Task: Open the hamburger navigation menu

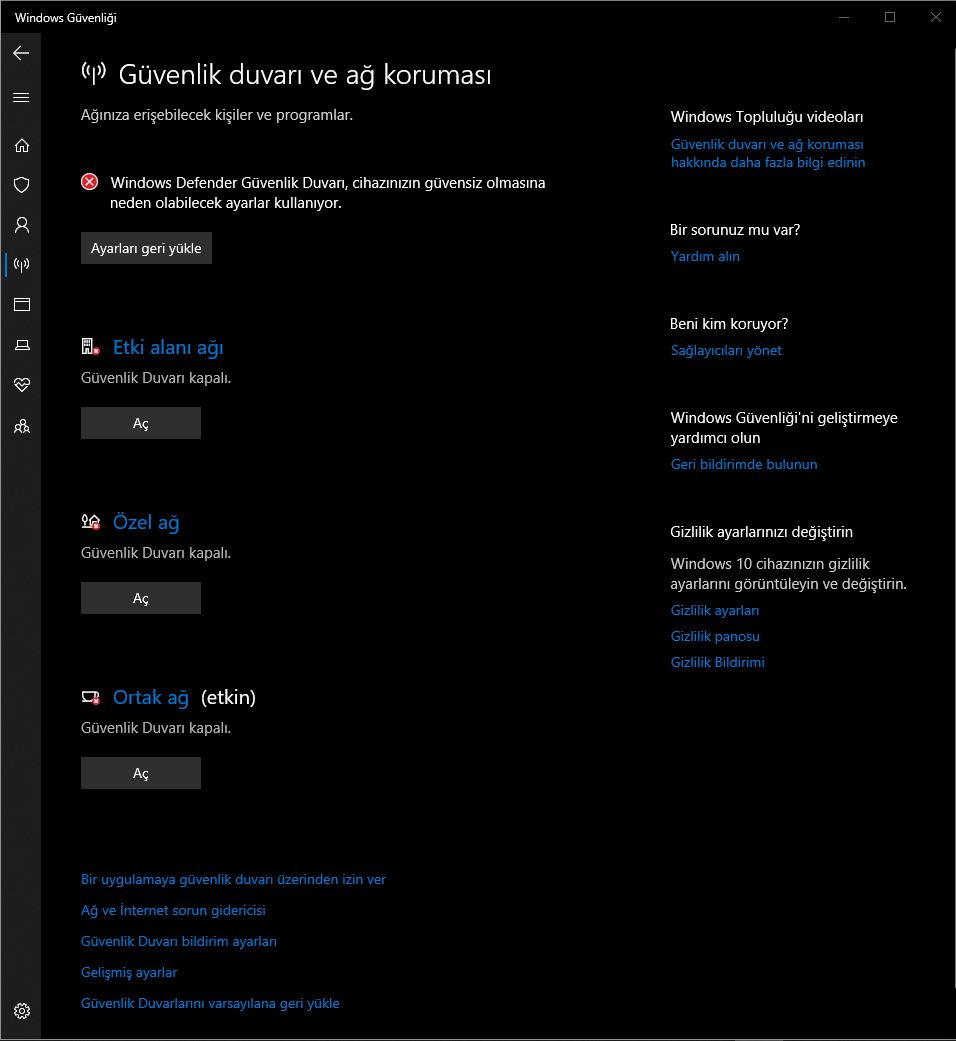Action: [x=21, y=98]
